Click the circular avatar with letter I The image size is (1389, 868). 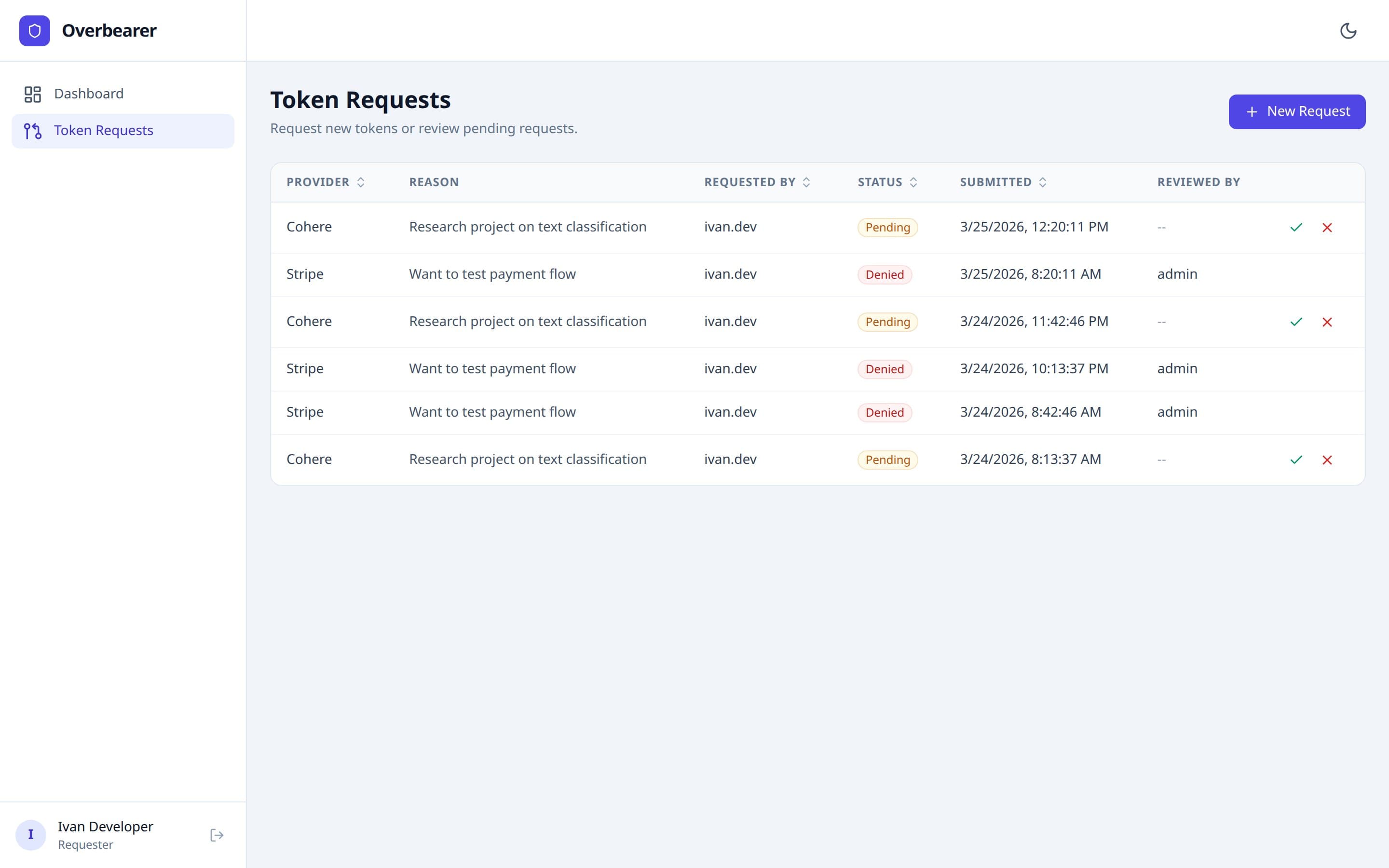[31, 835]
